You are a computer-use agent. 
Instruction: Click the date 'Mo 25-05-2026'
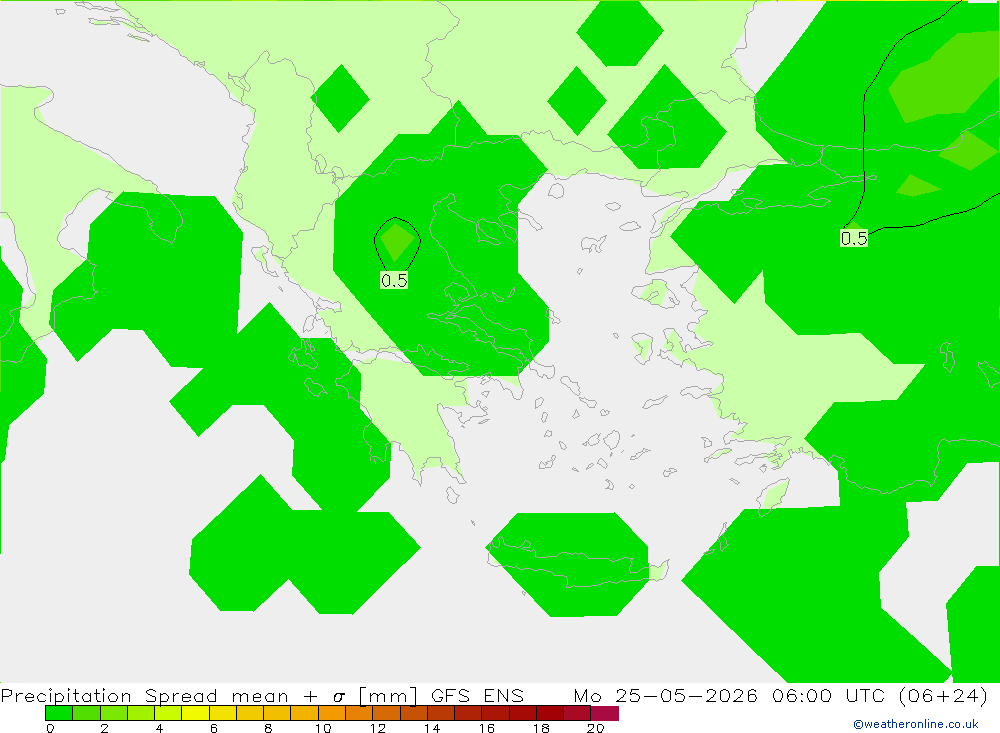pos(666,695)
